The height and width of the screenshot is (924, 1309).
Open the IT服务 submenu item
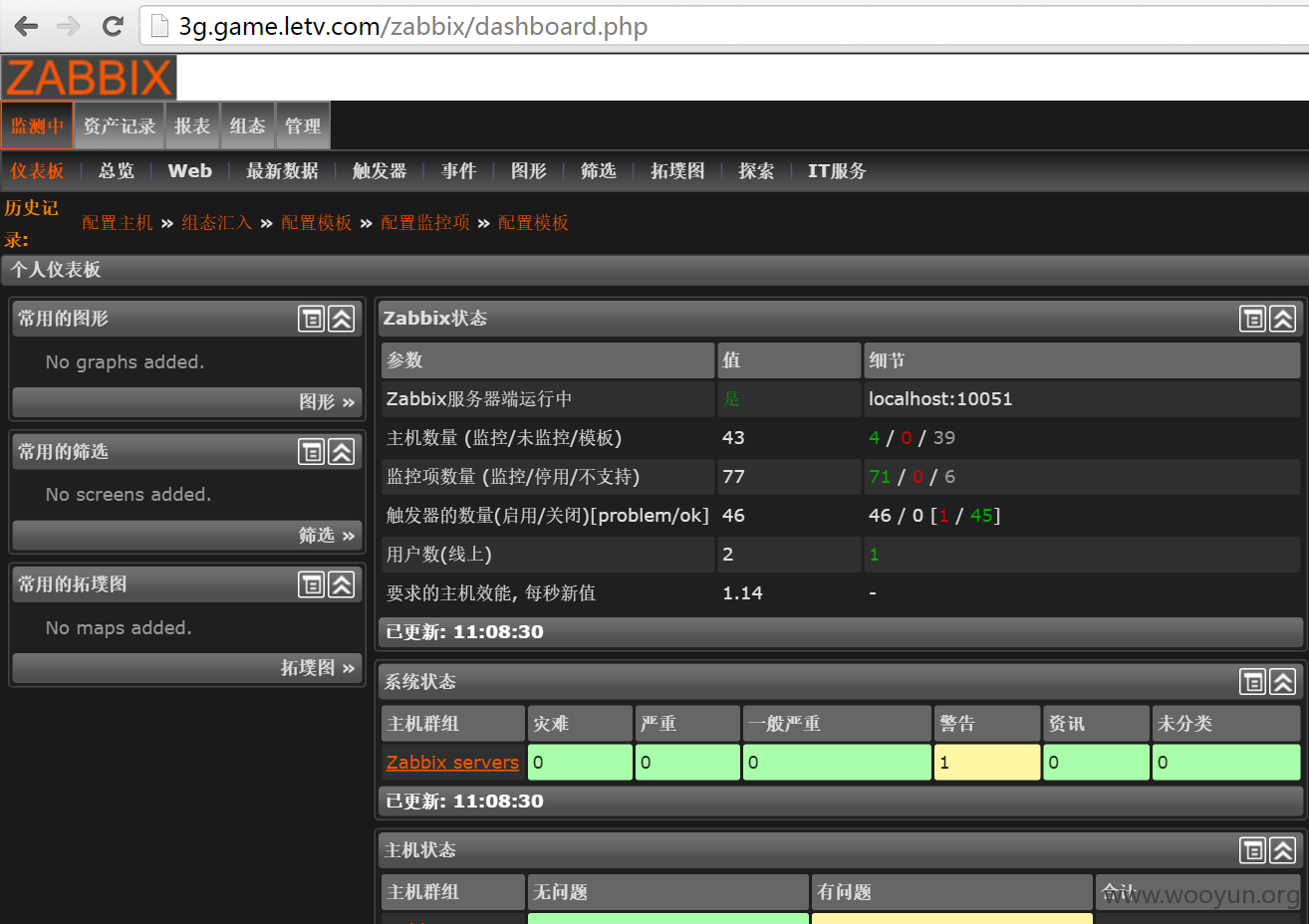[837, 171]
